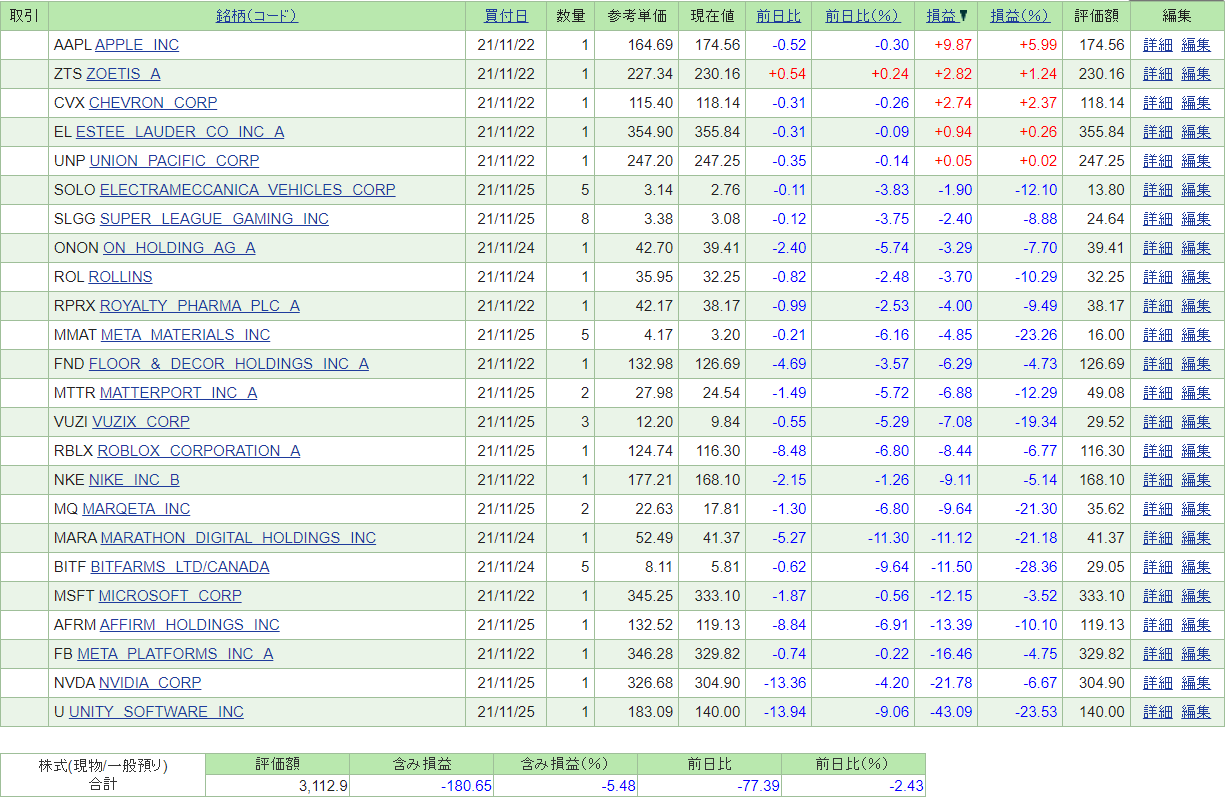The height and width of the screenshot is (799, 1230).
Task: Open VUZIX CORP link
Action: coord(142,422)
